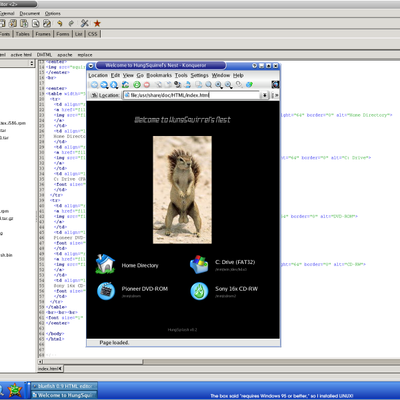Open the Bookmarks menu in Konqueror

coord(159,75)
